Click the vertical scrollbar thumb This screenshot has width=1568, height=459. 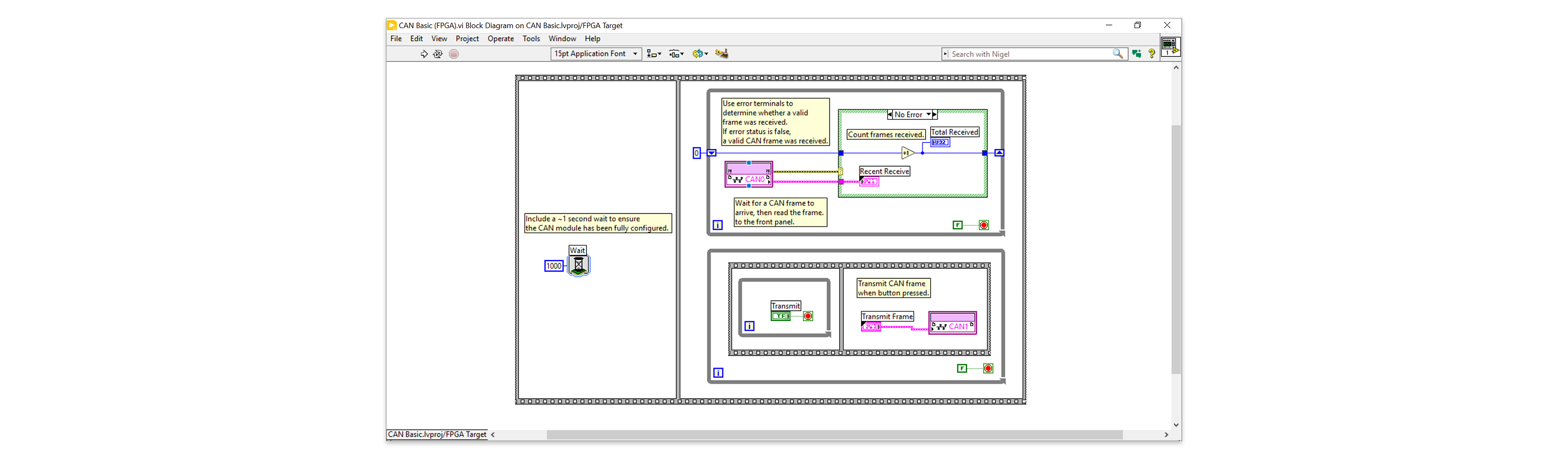[x=1176, y=249]
